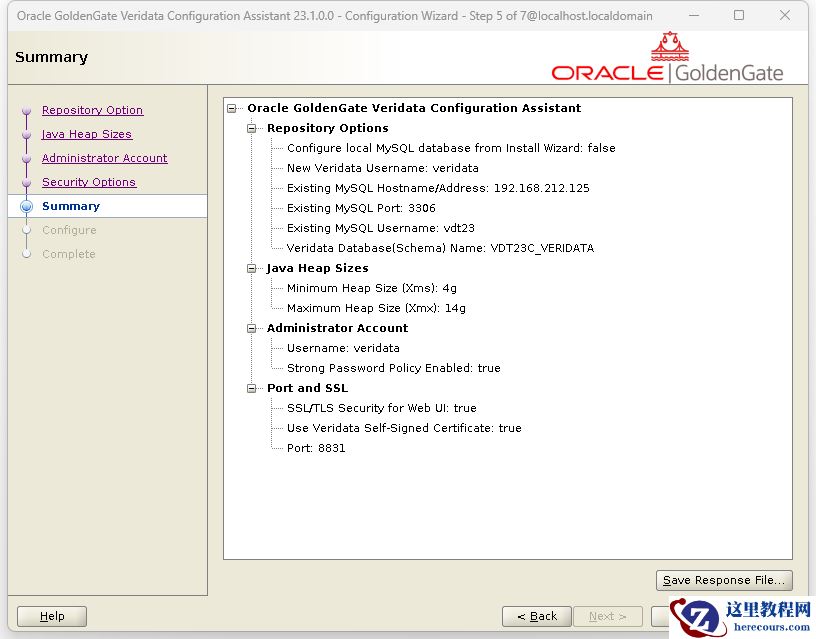The height and width of the screenshot is (639, 816).
Task: Open the Help button
Action: click(x=52, y=617)
